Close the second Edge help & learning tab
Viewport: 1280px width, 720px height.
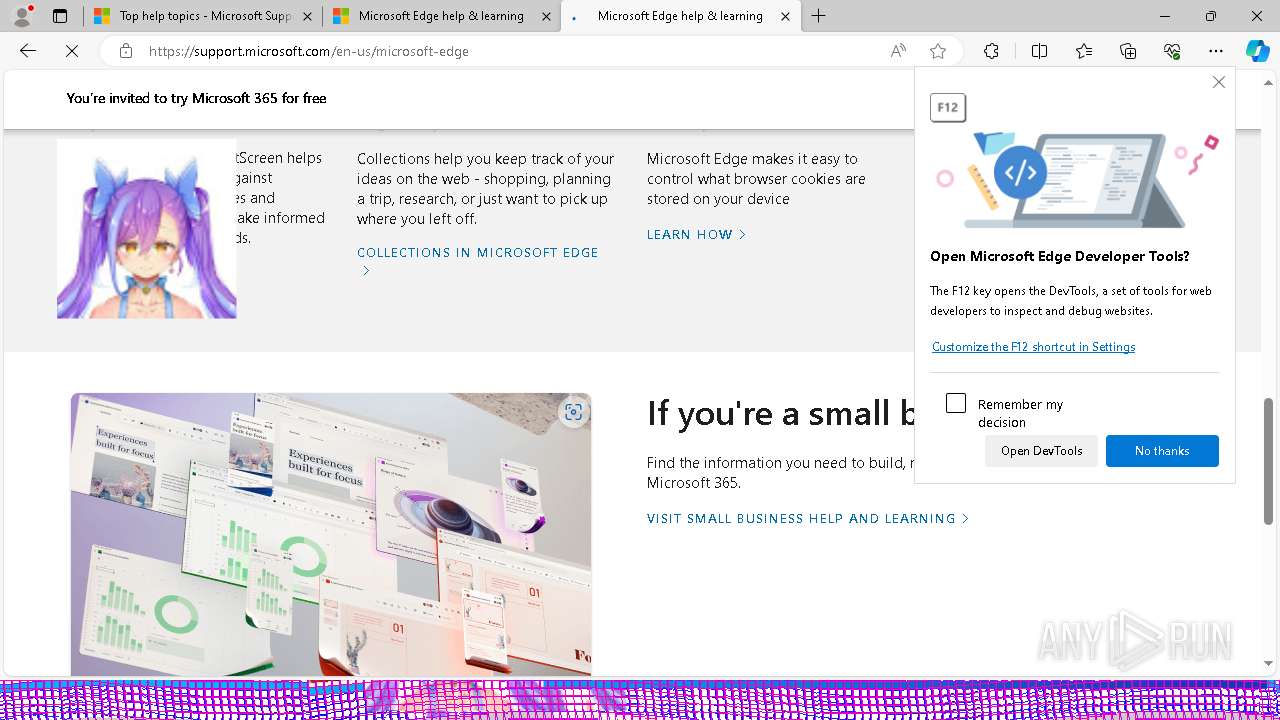(x=546, y=16)
